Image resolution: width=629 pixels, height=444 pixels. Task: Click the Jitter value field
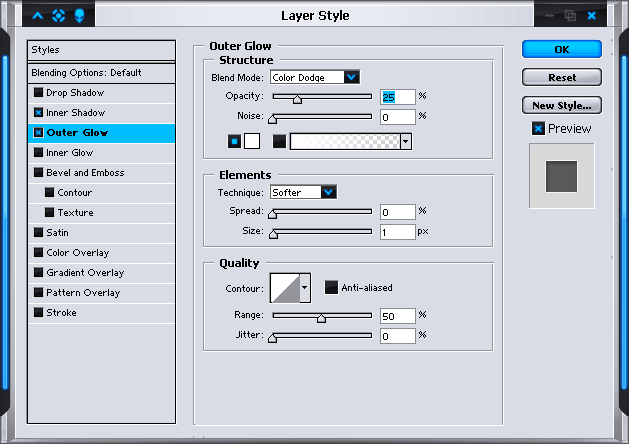tap(398, 336)
